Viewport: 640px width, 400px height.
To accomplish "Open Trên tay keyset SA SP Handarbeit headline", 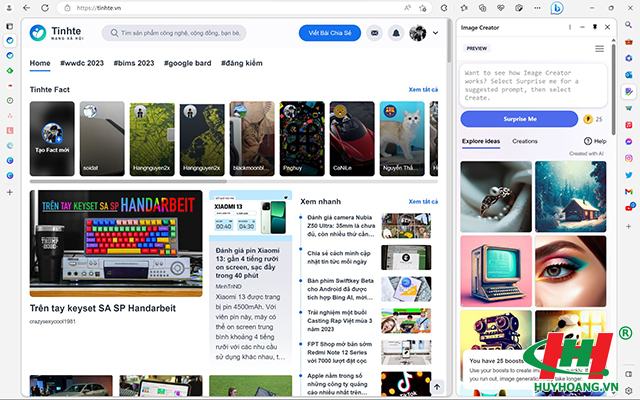I will 103,309.
